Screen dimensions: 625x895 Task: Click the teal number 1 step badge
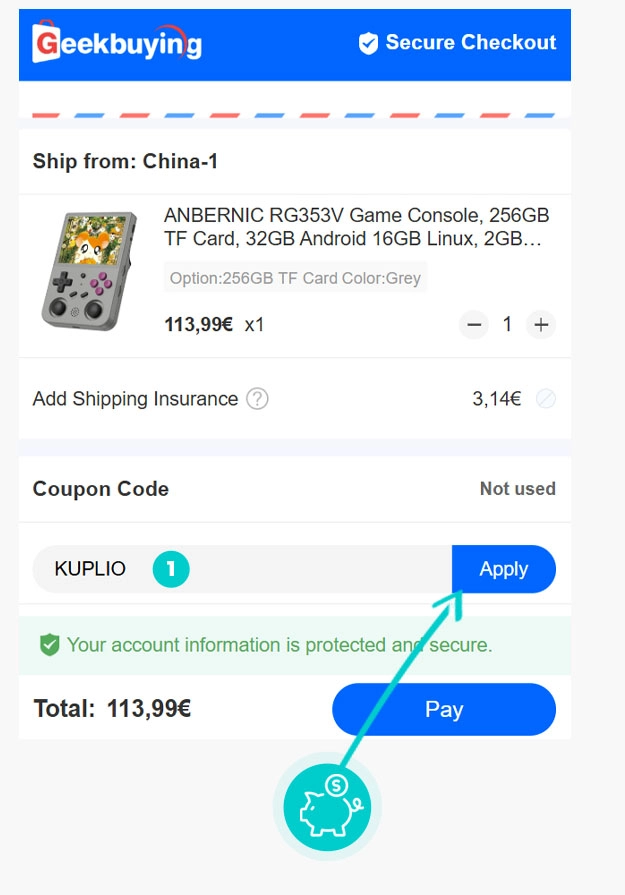(x=171, y=569)
